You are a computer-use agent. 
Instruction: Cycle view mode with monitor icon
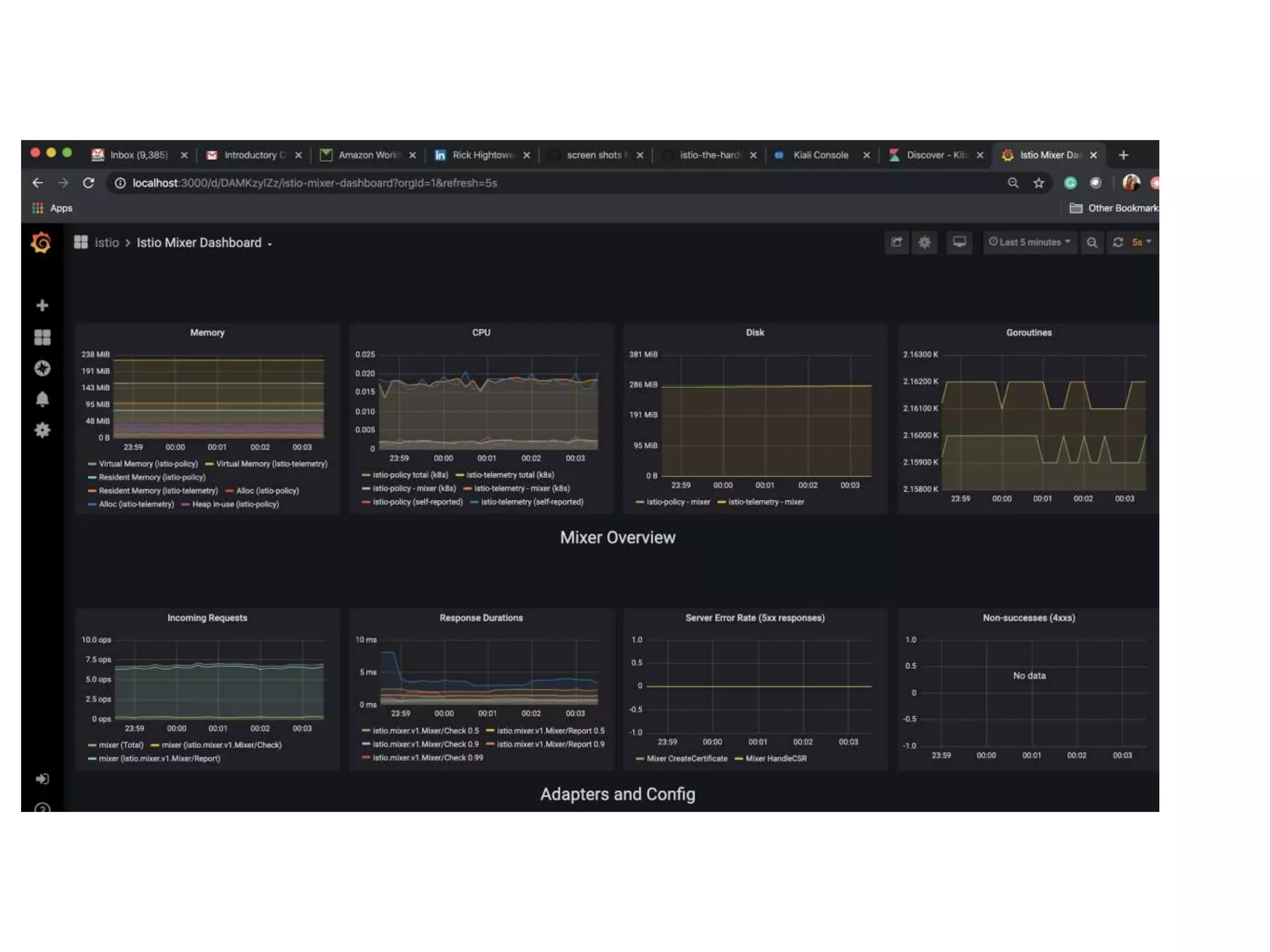coord(959,242)
